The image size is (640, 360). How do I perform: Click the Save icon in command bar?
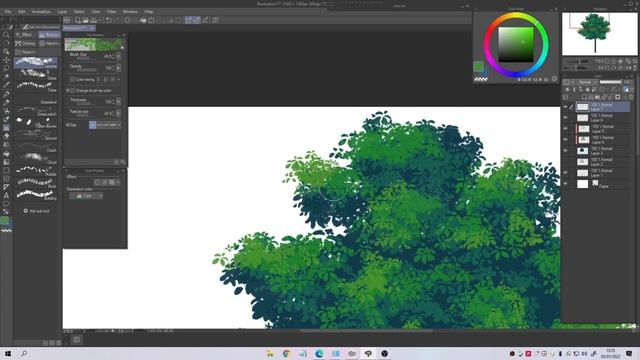click(93, 20)
